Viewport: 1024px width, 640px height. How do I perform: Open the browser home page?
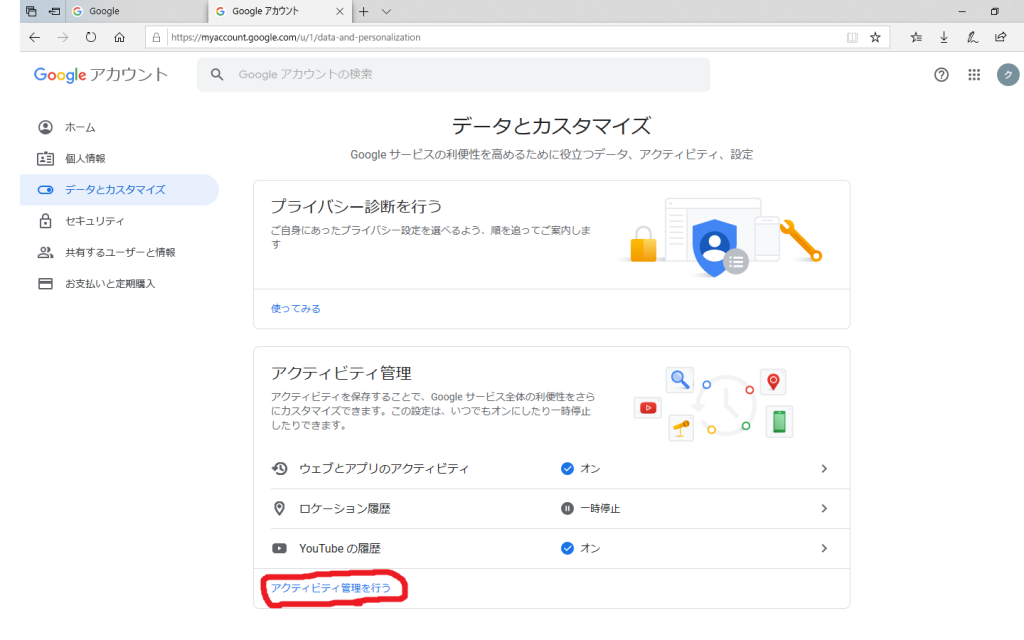point(120,37)
